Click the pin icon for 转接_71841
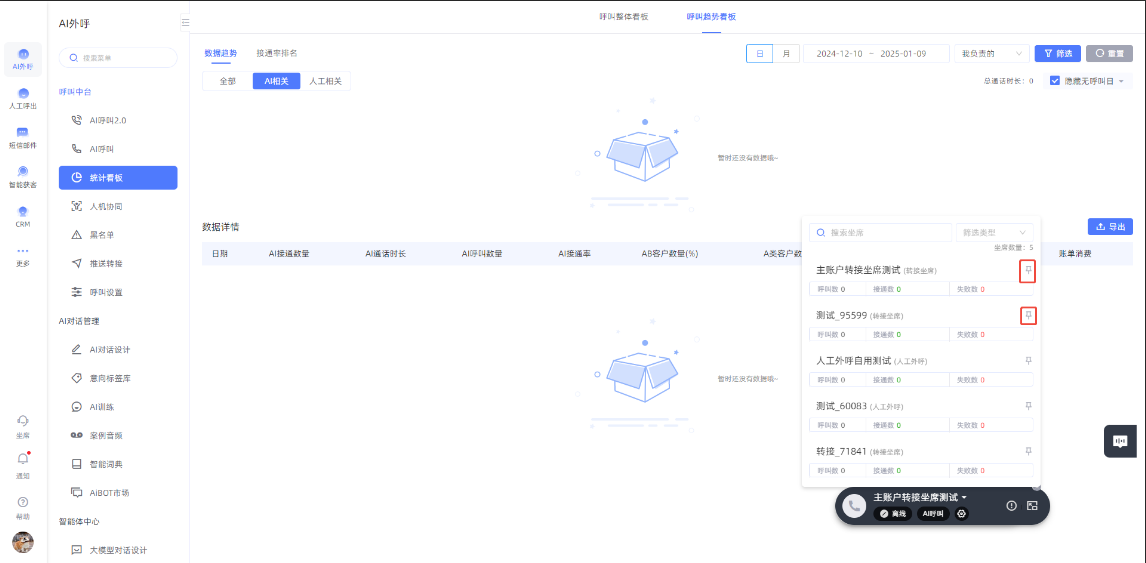The width and height of the screenshot is (1146, 563). coord(1028,451)
